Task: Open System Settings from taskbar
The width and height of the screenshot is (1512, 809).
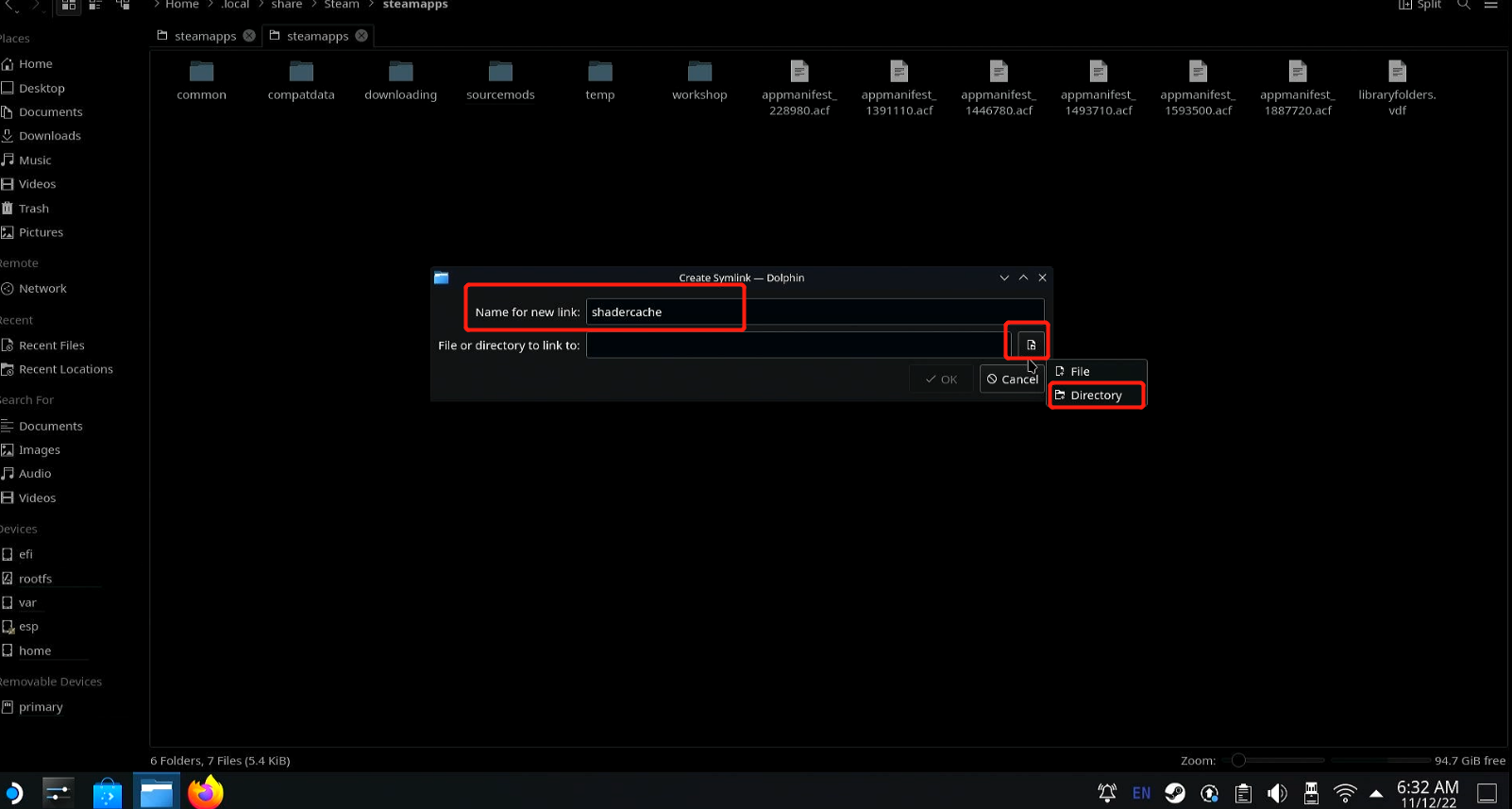Action: [x=58, y=793]
